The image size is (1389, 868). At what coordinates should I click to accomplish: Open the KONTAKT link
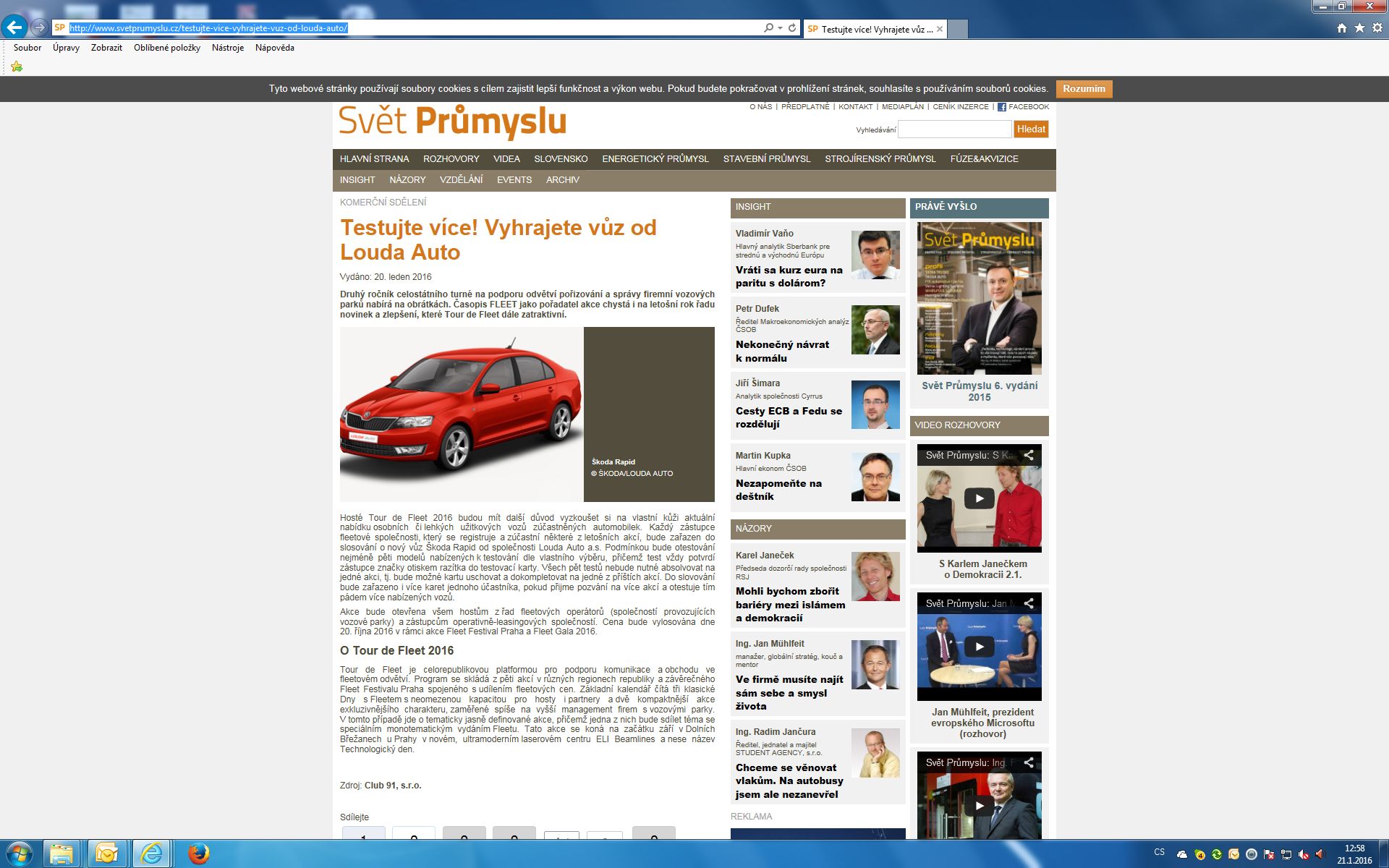click(x=855, y=107)
